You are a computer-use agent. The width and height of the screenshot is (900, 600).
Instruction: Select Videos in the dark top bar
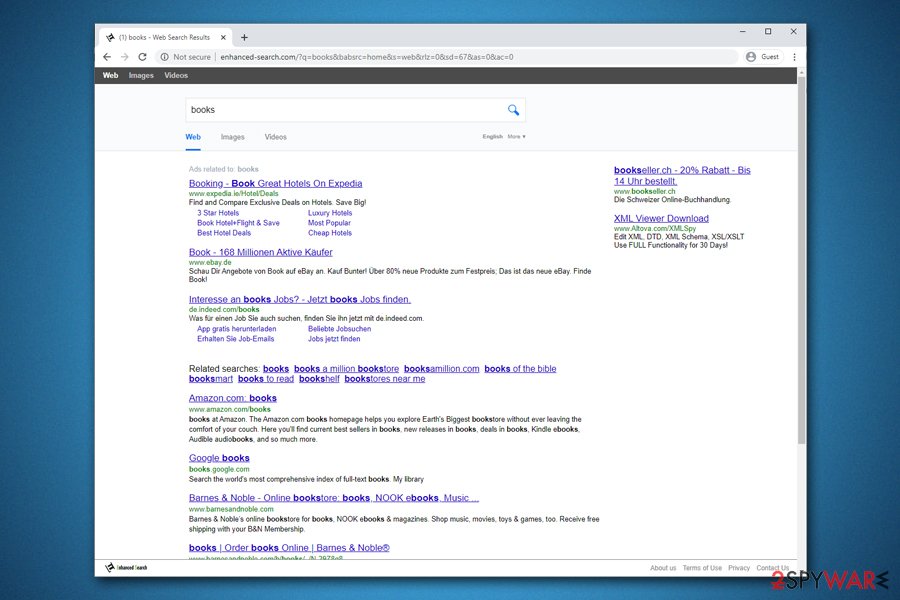[x=176, y=75]
